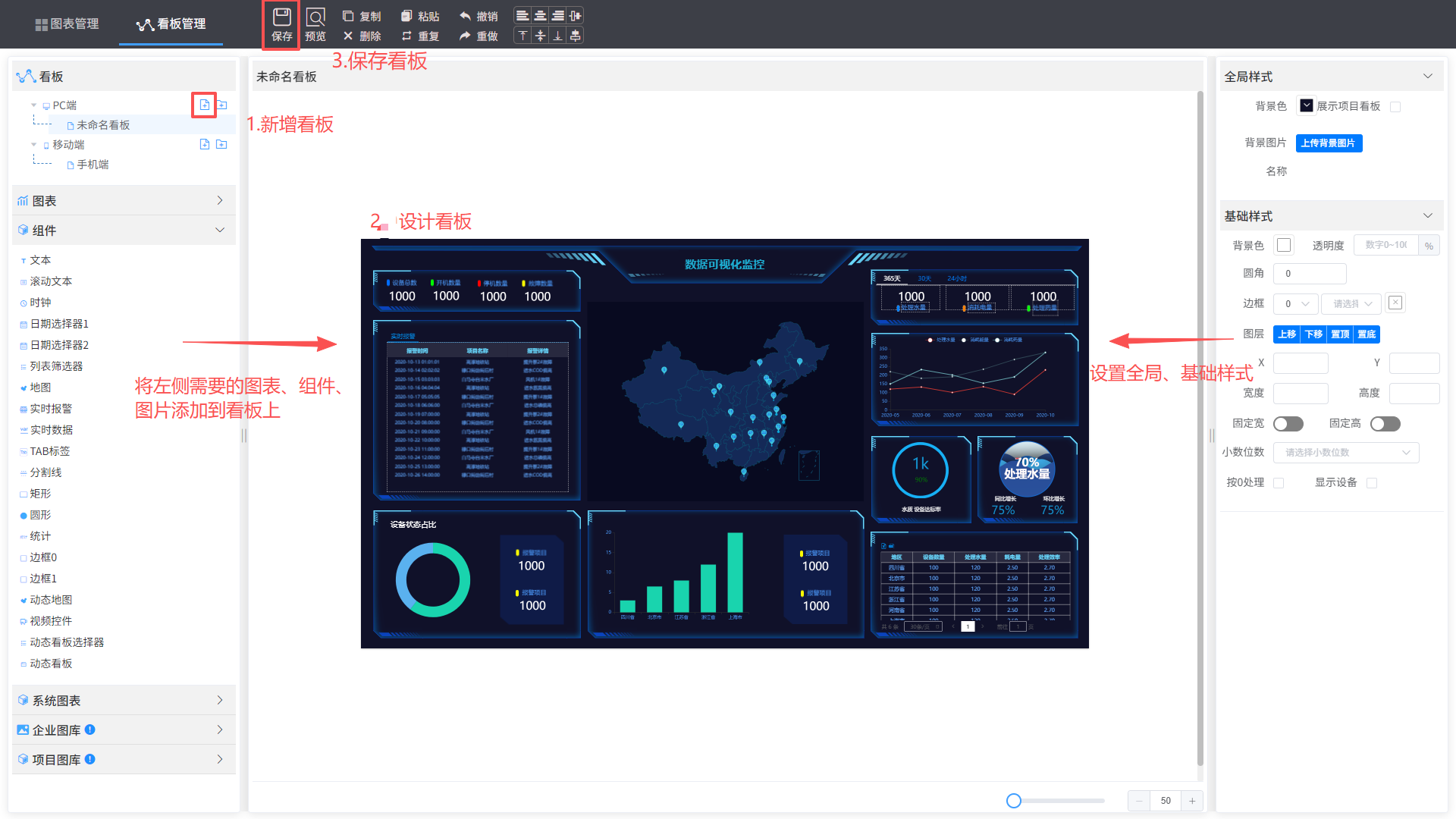Check the 展示项目看板 checkbox

pos(1395,107)
